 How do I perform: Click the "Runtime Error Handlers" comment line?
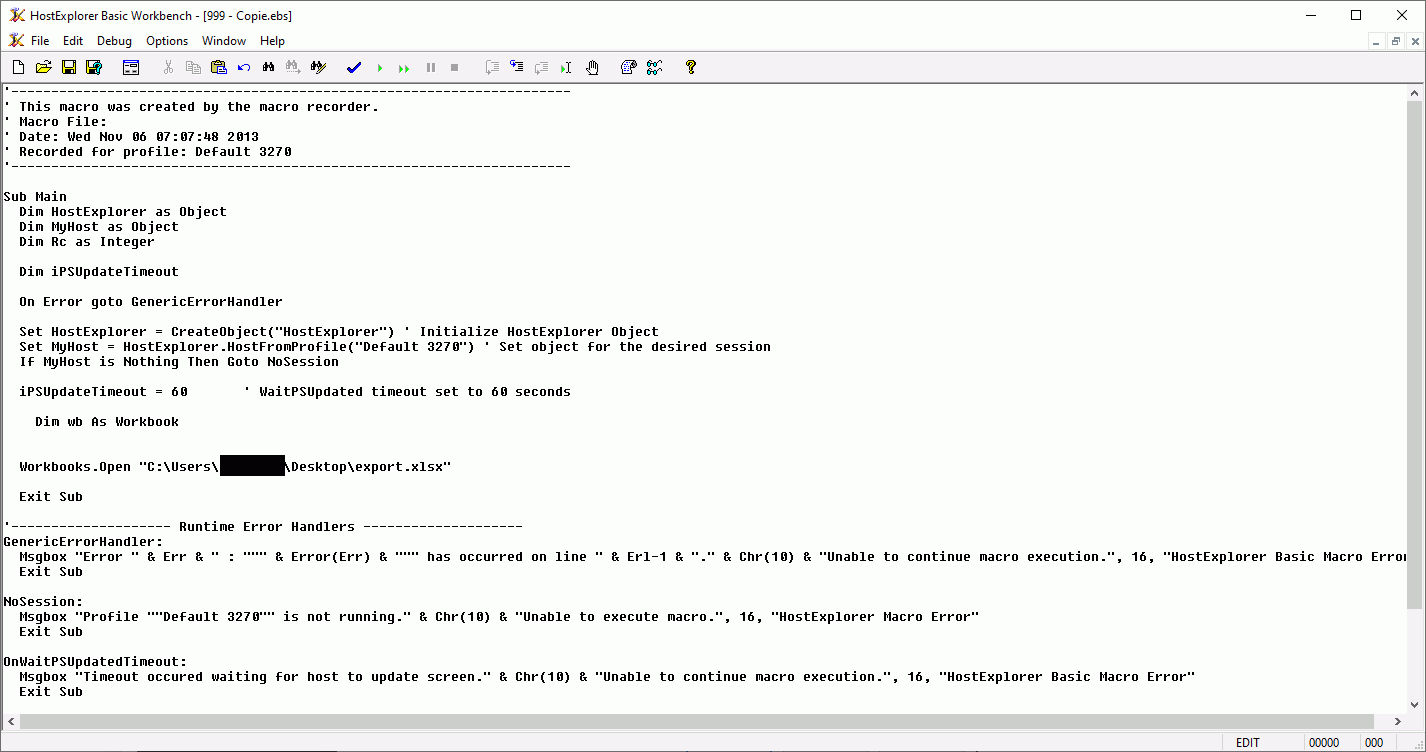point(263,527)
